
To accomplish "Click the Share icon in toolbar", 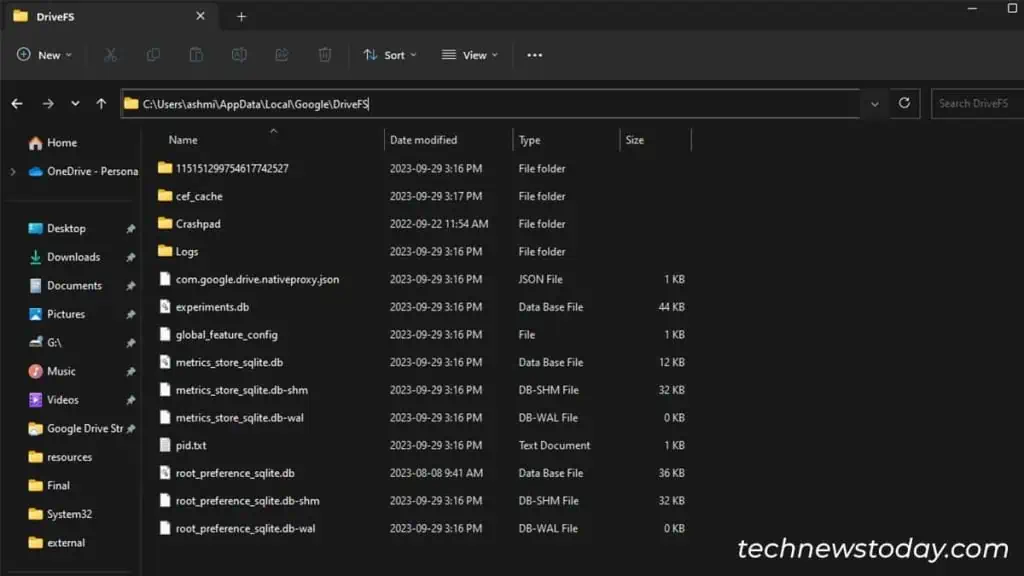I will [282, 55].
